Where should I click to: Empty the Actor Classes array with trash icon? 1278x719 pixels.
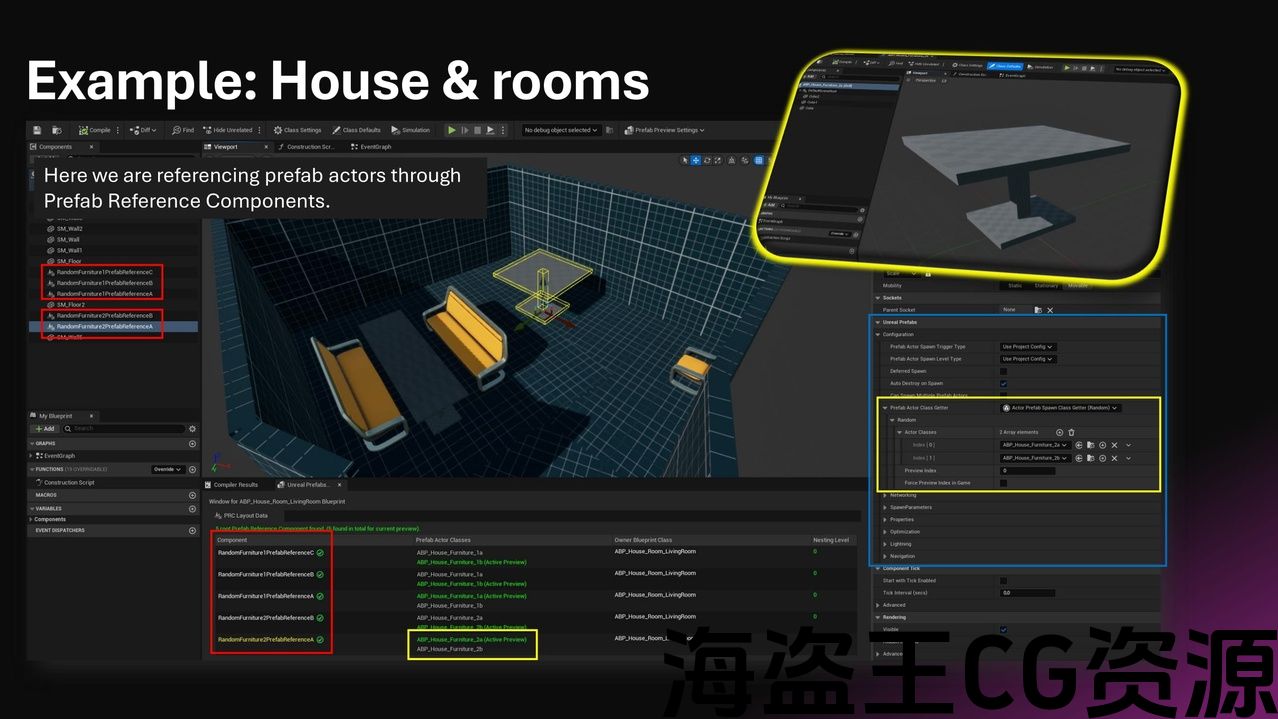(x=1071, y=432)
